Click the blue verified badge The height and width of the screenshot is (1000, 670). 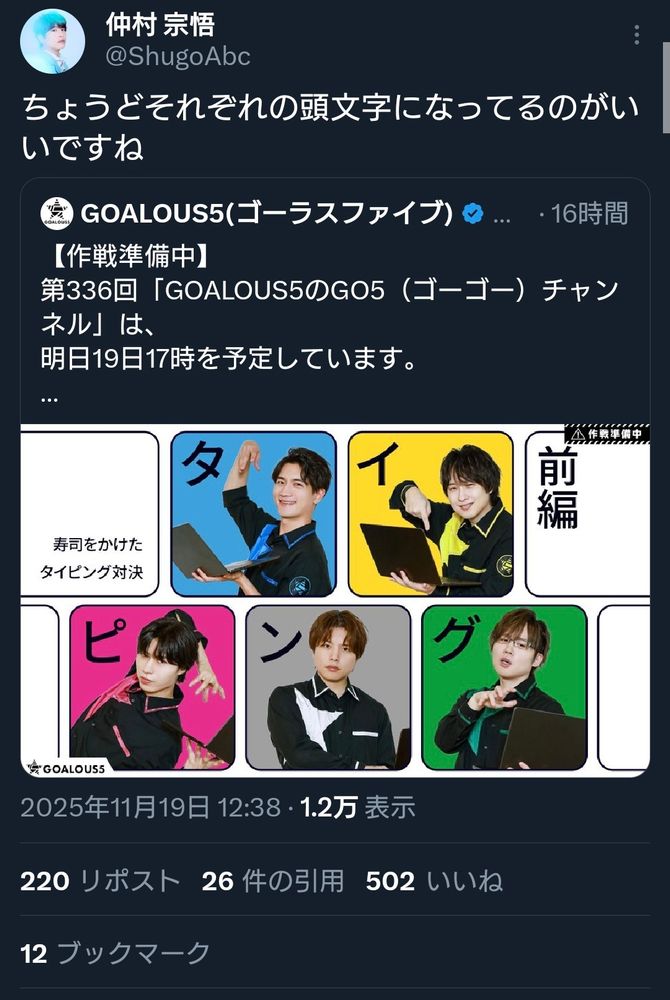472,214
